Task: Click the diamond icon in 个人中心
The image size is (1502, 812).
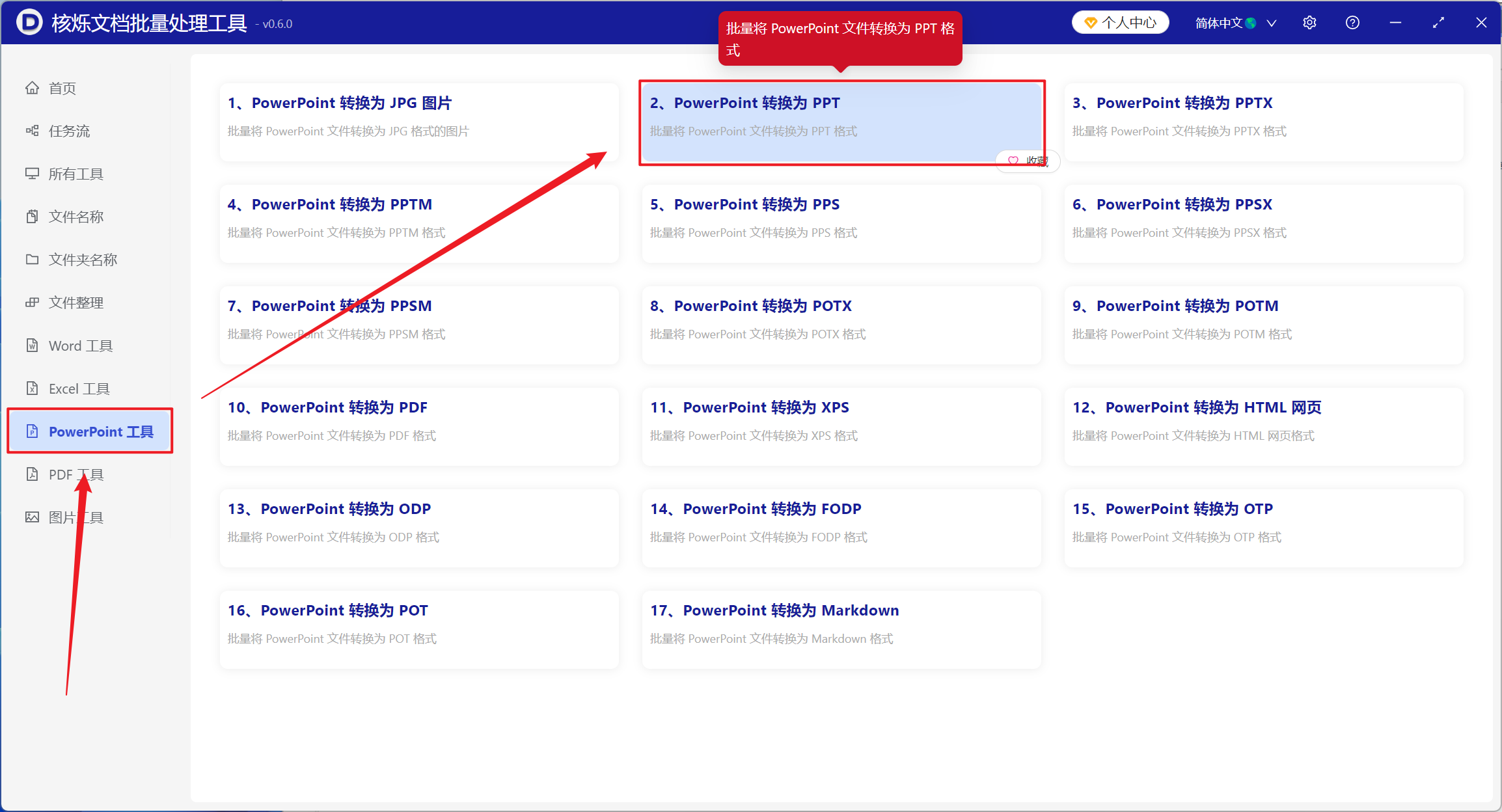Action: coord(1091,23)
